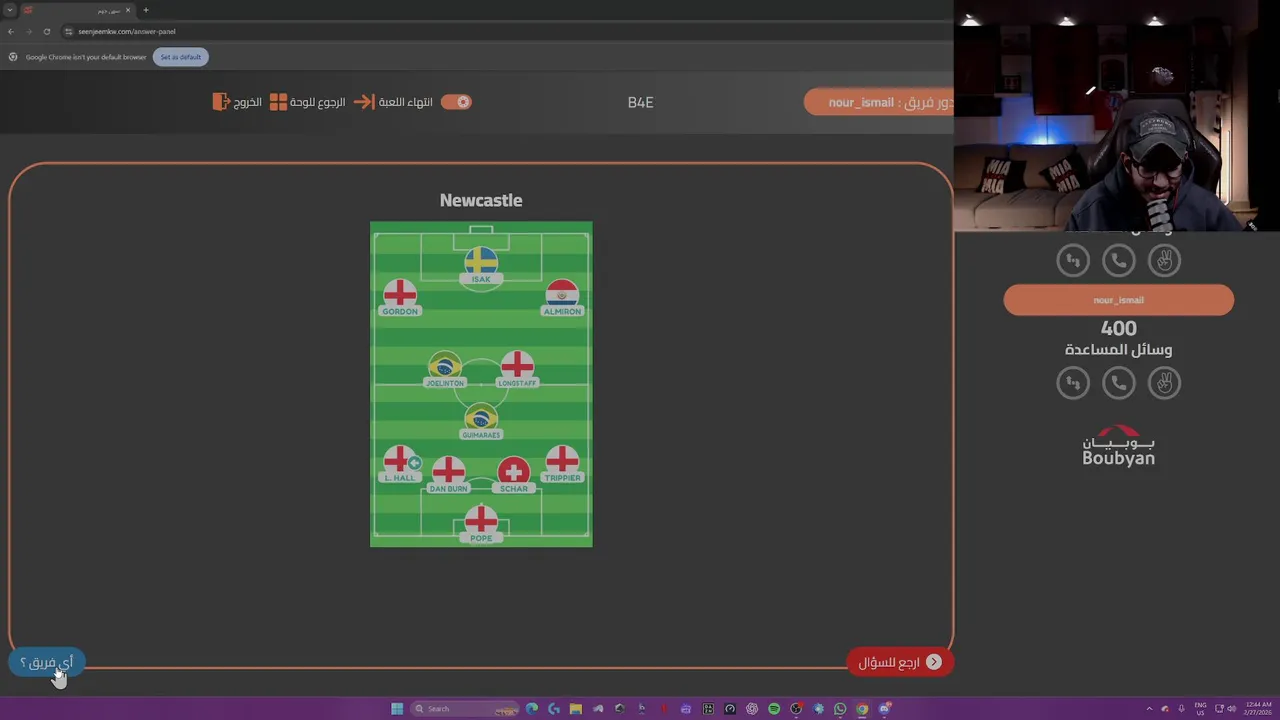Open the Windows Start menu

pyautogui.click(x=397, y=709)
